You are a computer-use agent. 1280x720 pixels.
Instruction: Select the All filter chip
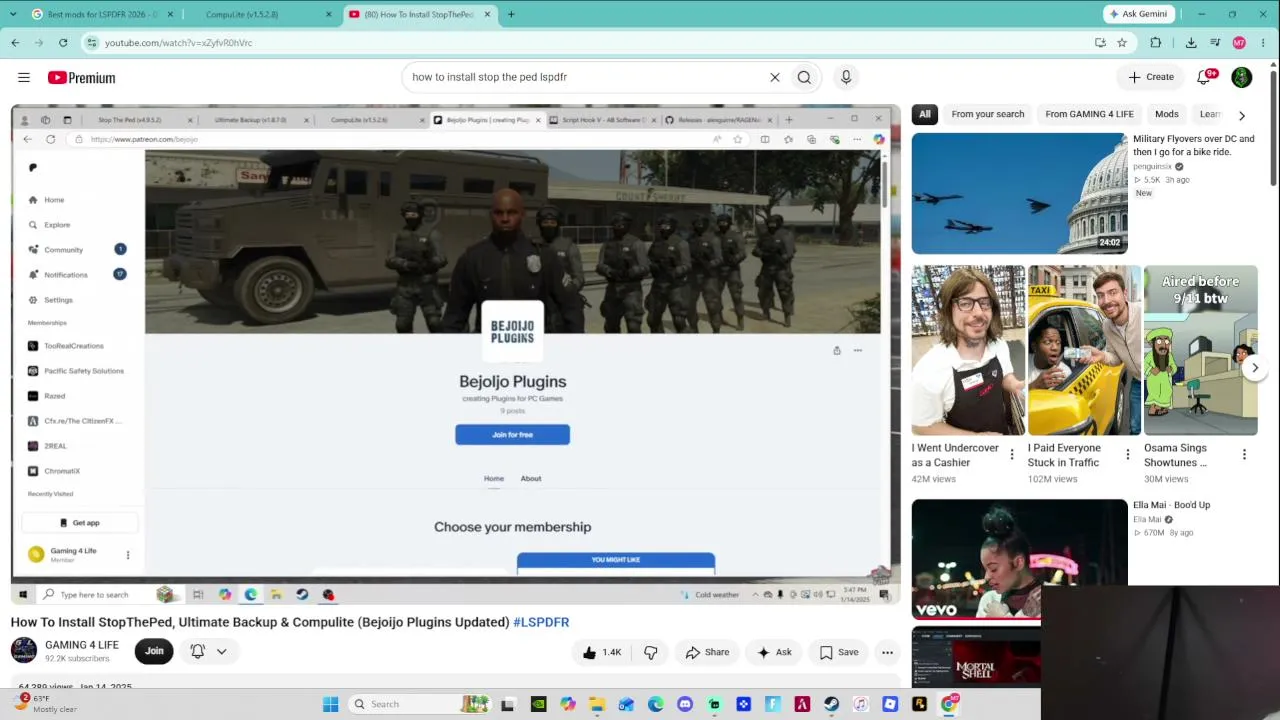coord(925,114)
